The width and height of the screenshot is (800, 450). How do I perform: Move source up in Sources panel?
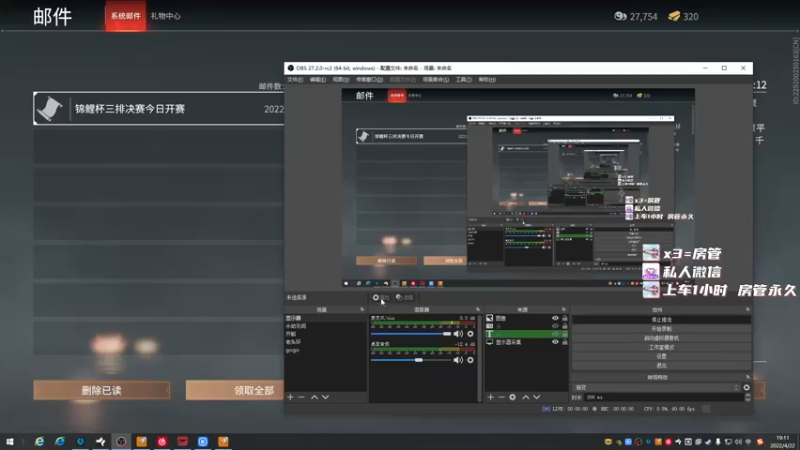[526, 397]
